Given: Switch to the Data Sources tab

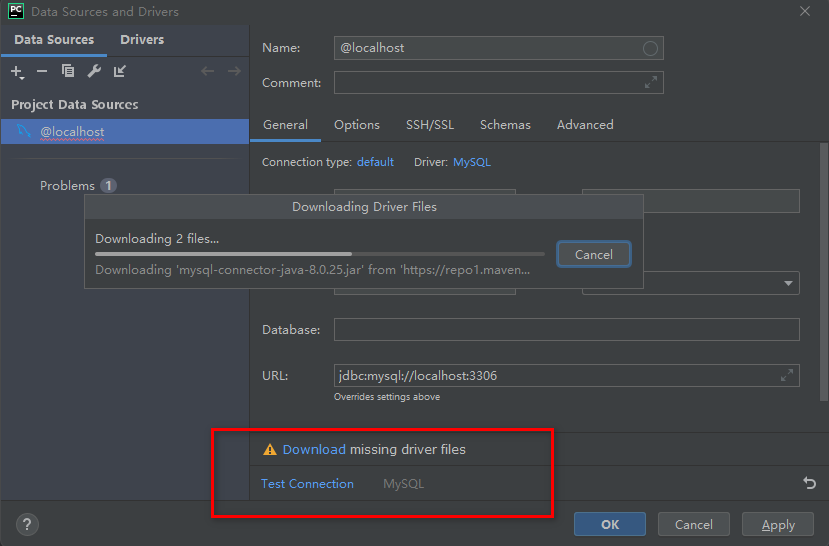Looking at the screenshot, I should [x=54, y=40].
